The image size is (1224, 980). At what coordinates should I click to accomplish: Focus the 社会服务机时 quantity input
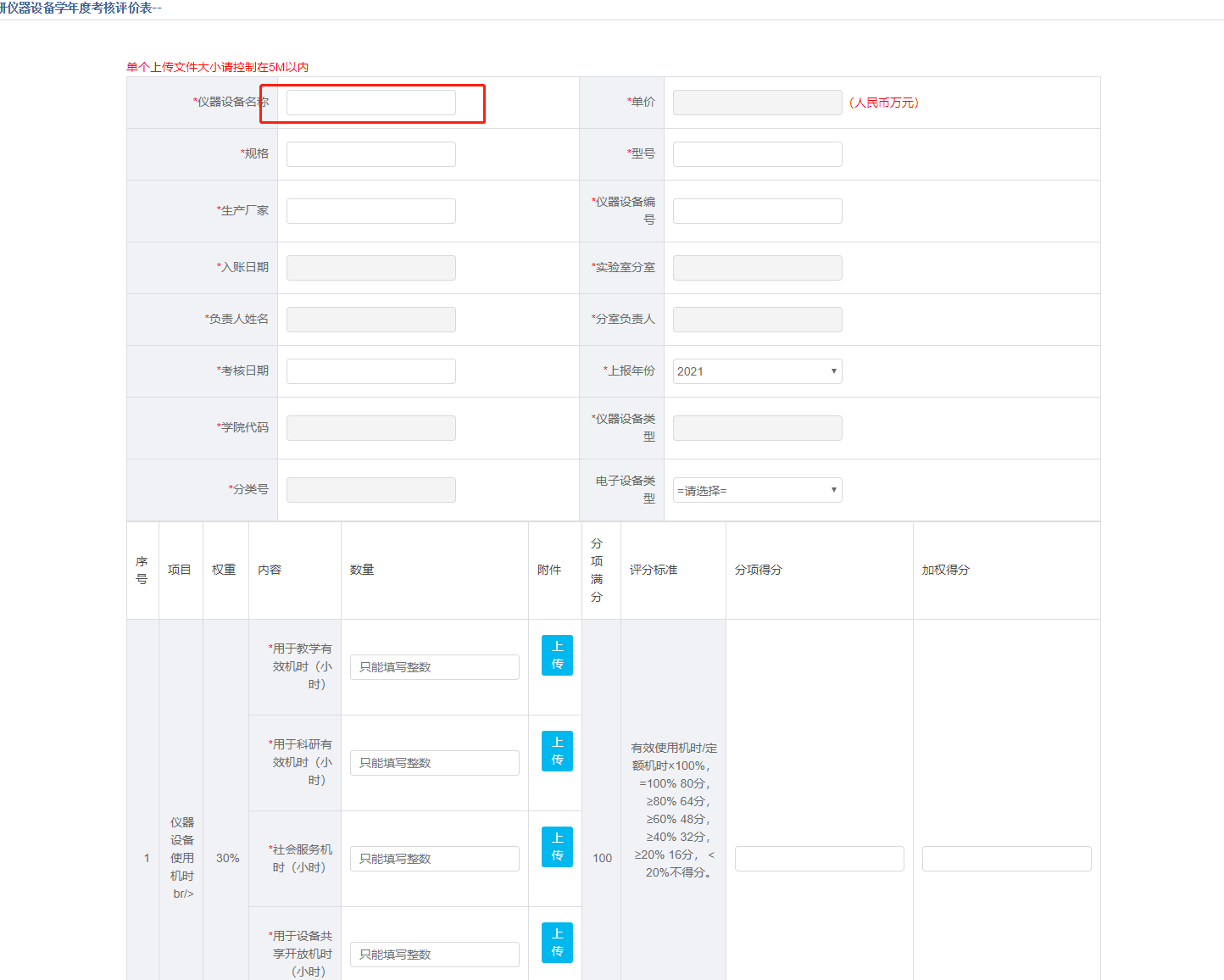click(x=434, y=859)
